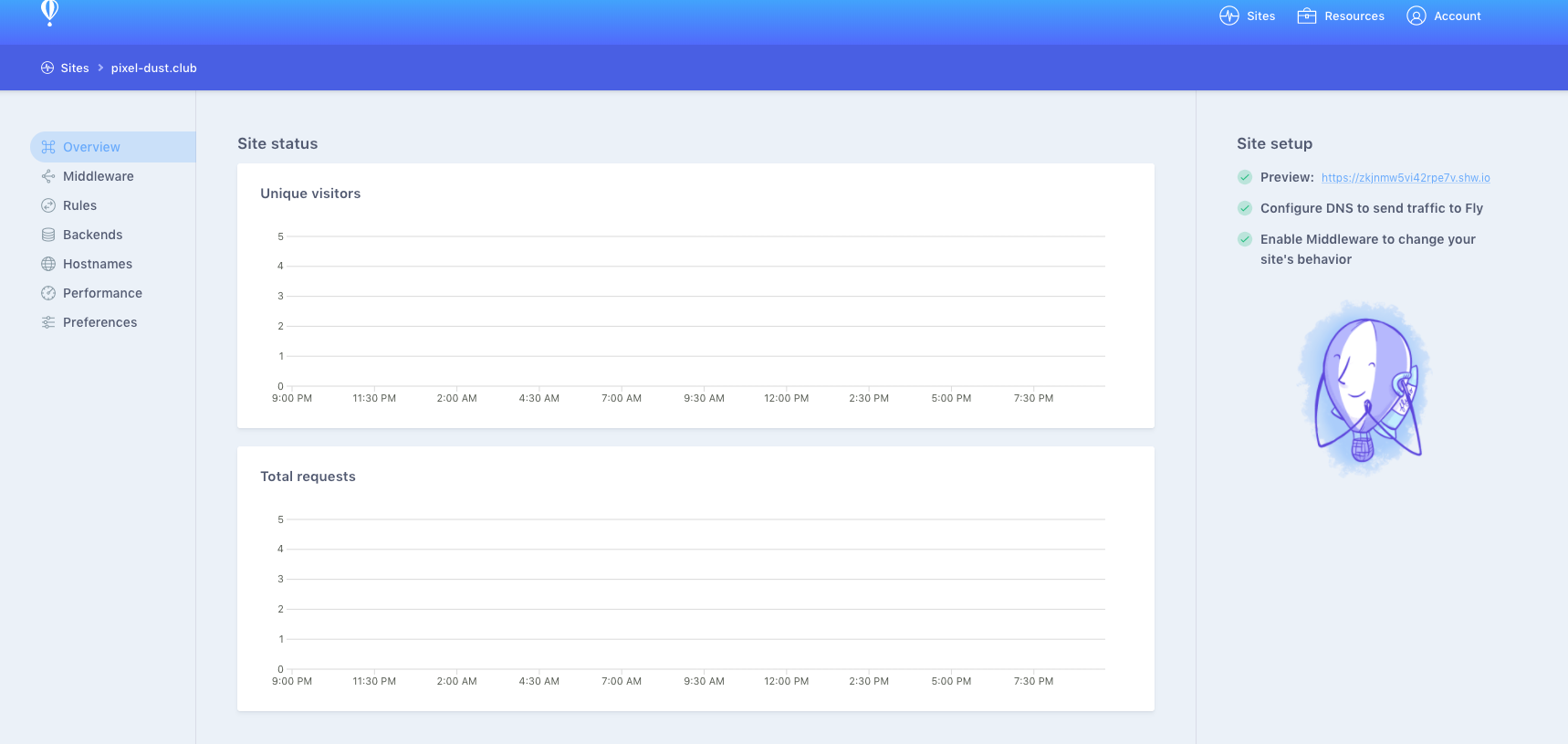This screenshot has width=1568, height=744.
Task: Click the Middleware sidebar icon
Action: [x=48, y=176]
